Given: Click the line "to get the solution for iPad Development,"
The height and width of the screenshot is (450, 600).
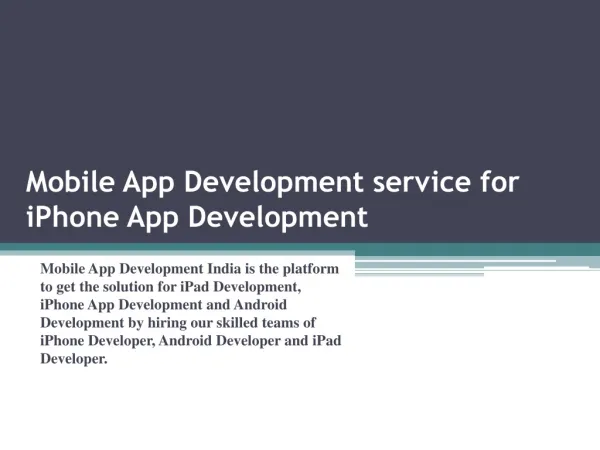Looking at the screenshot, I should coord(171,287).
